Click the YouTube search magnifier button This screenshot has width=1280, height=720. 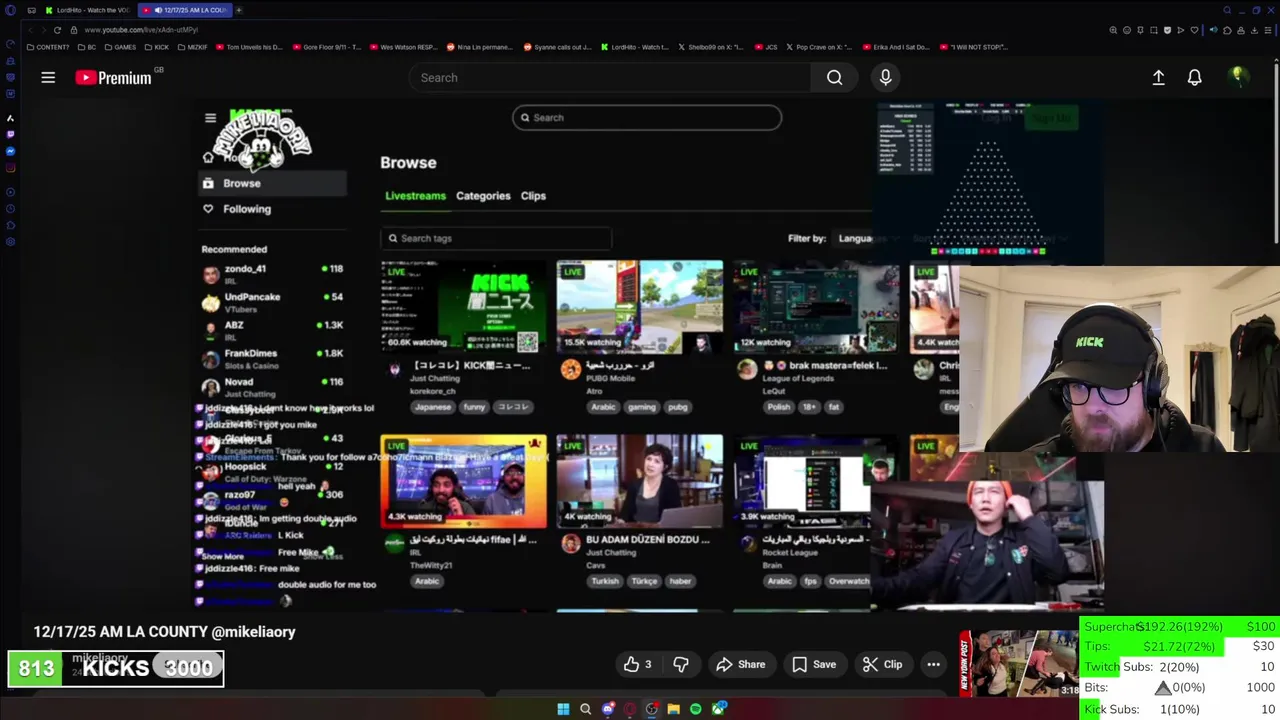(x=834, y=77)
